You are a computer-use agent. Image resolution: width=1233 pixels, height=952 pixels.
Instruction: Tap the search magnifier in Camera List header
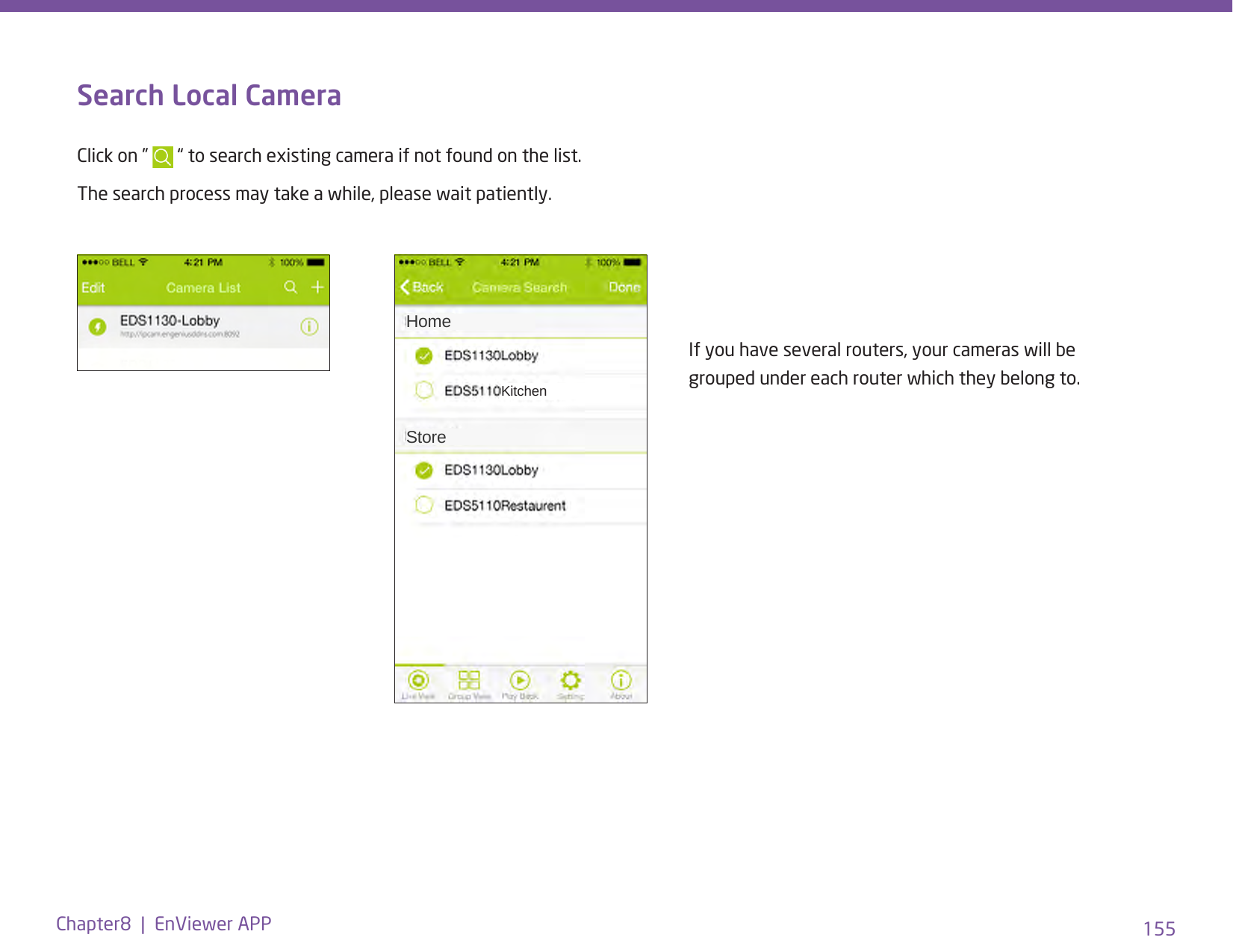click(291, 287)
